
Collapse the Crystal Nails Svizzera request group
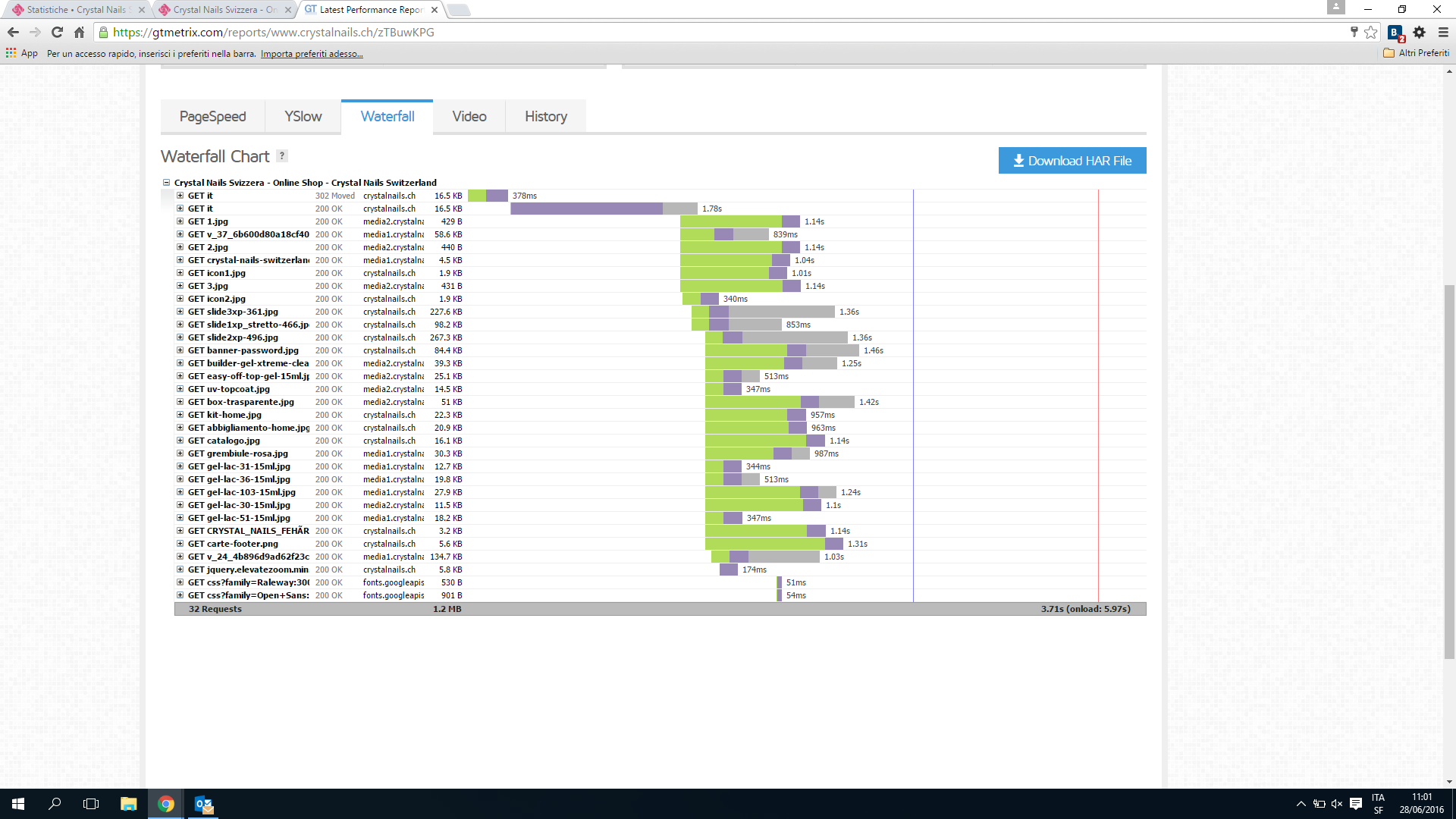click(x=166, y=183)
